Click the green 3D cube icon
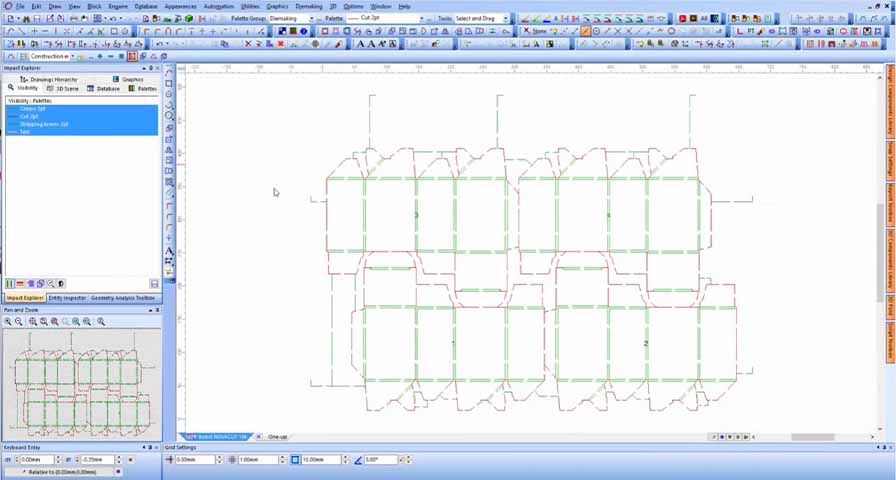The height and width of the screenshot is (480, 896). (189, 18)
